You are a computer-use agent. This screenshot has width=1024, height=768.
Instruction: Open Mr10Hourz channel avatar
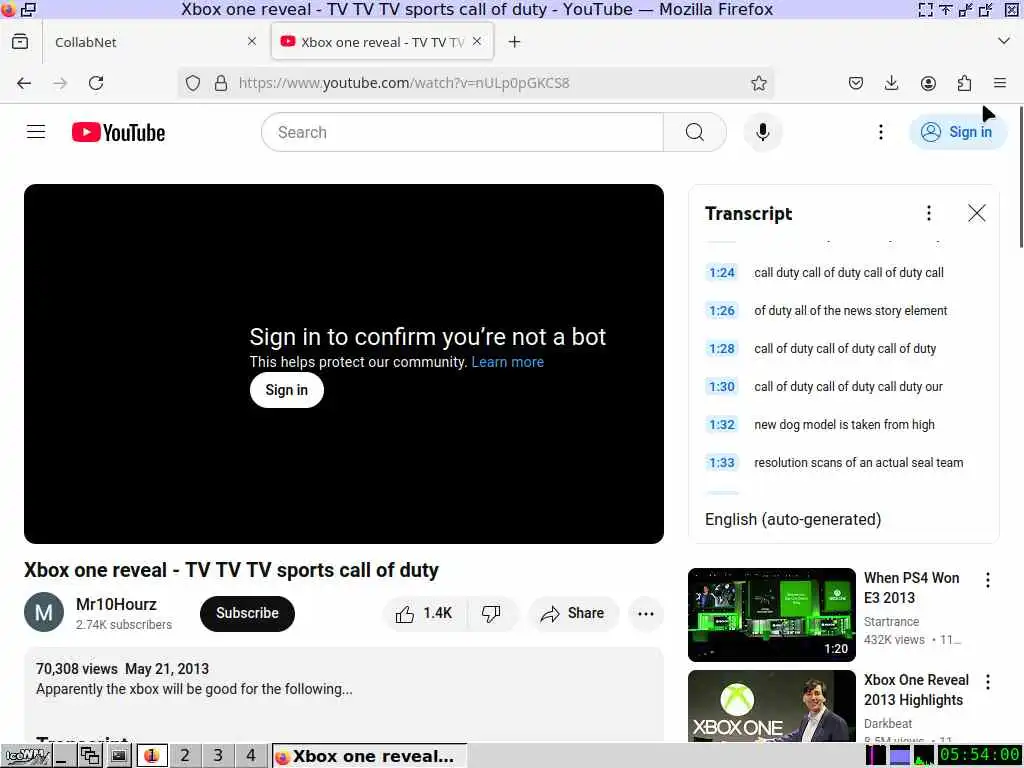click(44, 613)
